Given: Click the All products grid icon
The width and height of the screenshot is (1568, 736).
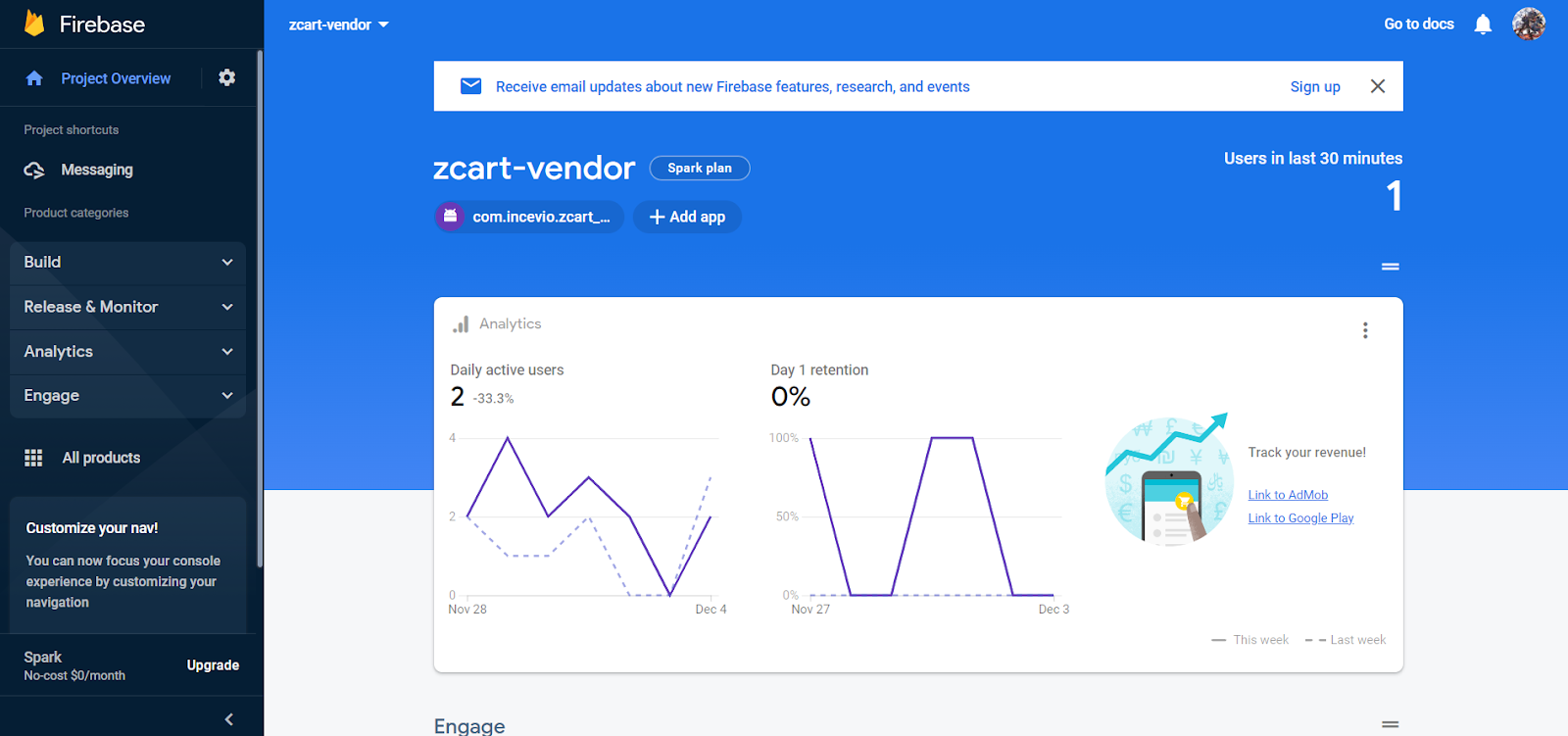Looking at the screenshot, I should [x=33, y=458].
